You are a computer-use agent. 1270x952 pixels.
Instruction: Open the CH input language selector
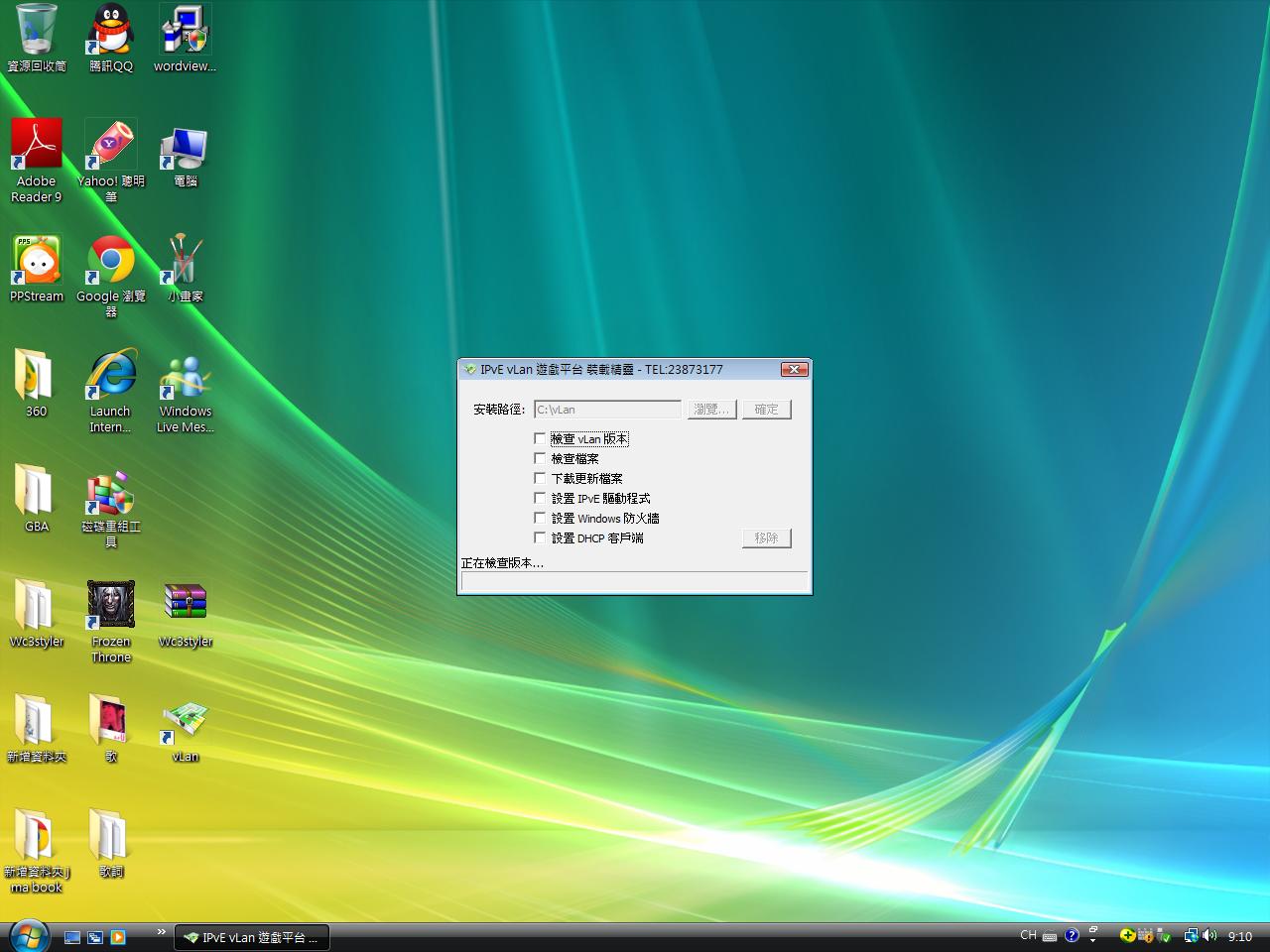pos(1028,935)
